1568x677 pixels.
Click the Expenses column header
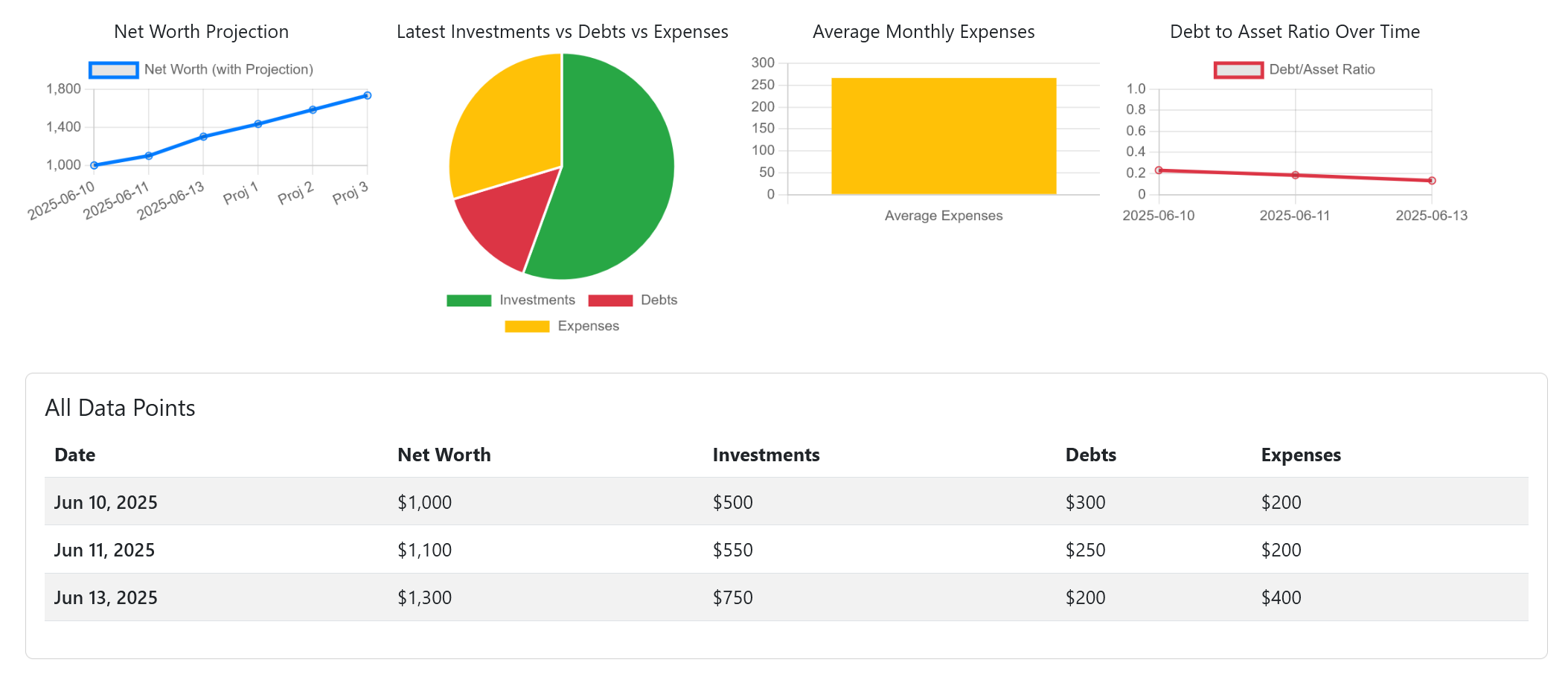1301,455
